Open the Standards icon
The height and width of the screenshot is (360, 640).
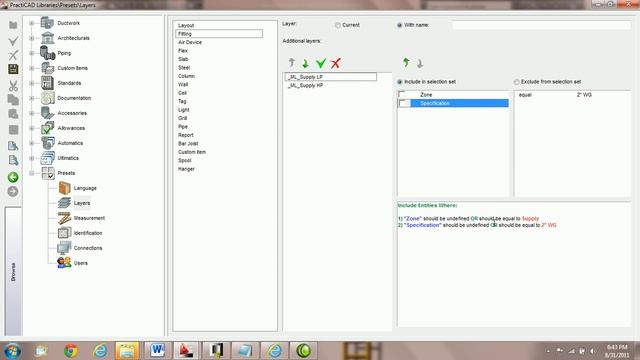tap(47, 83)
